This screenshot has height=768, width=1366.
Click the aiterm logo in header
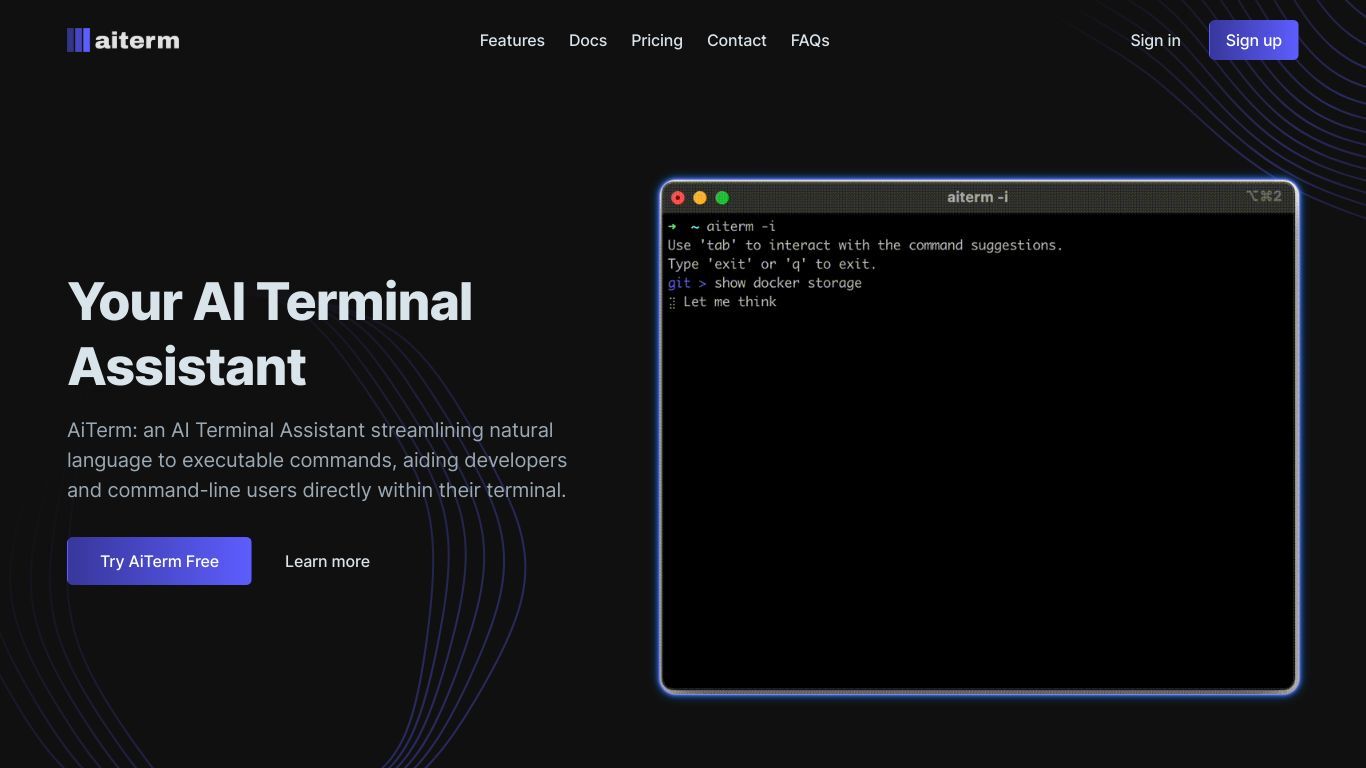123,40
